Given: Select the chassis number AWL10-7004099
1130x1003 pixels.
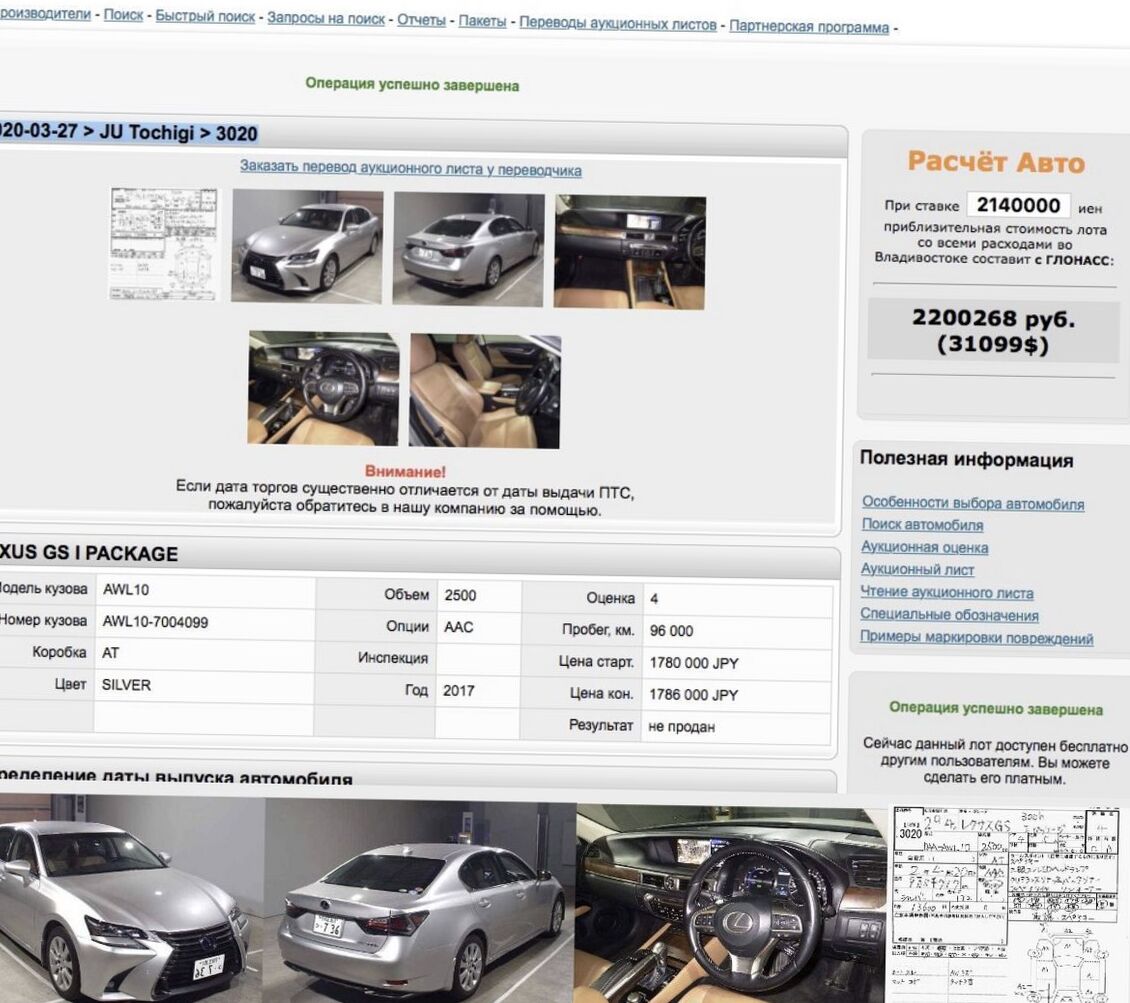Looking at the screenshot, I should pyautogui.click(x=155, y=622).
